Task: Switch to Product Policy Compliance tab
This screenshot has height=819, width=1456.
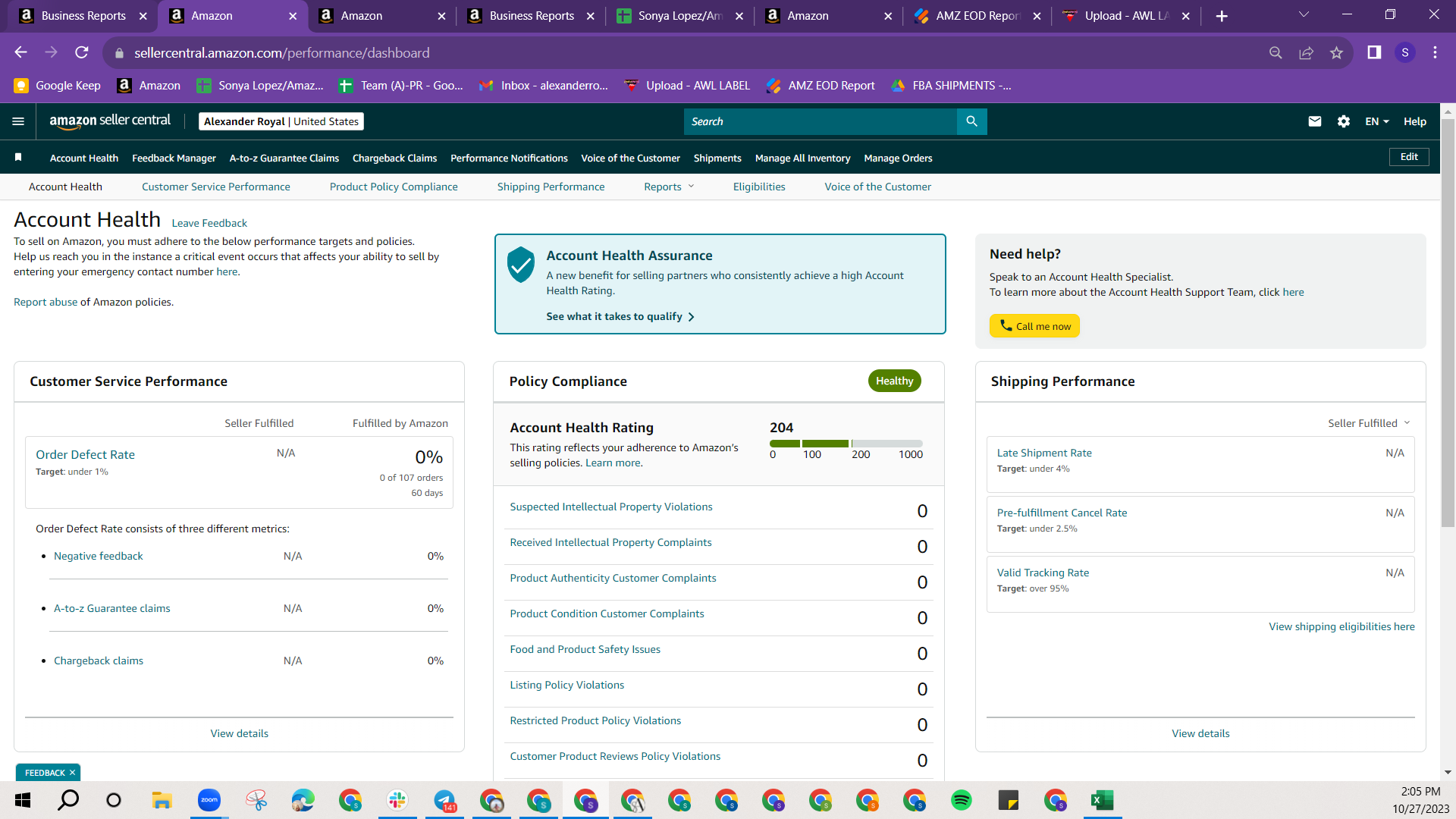Action: pyautogui.click(x=394, y=187)
